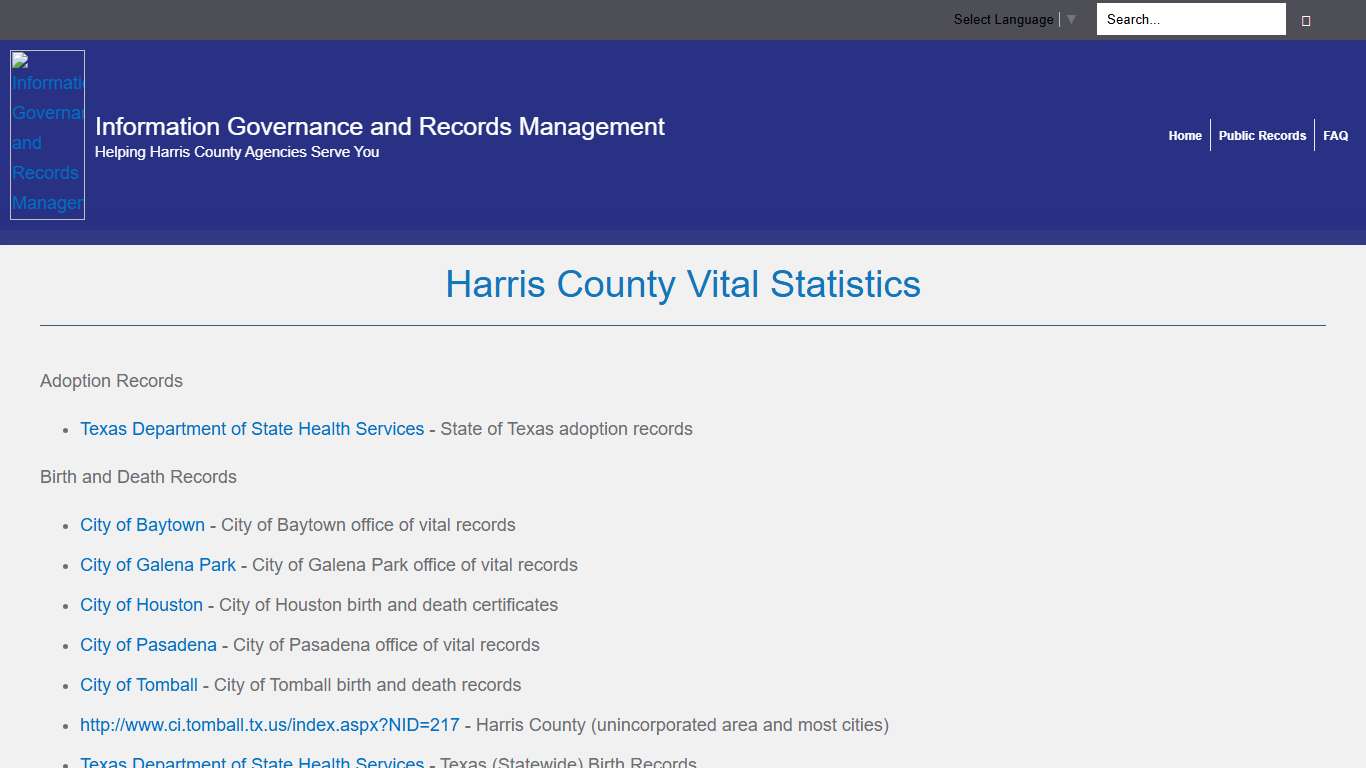
Task: Click the ci.tomball.tx.us URL link
Action: (x=269, y=725)
